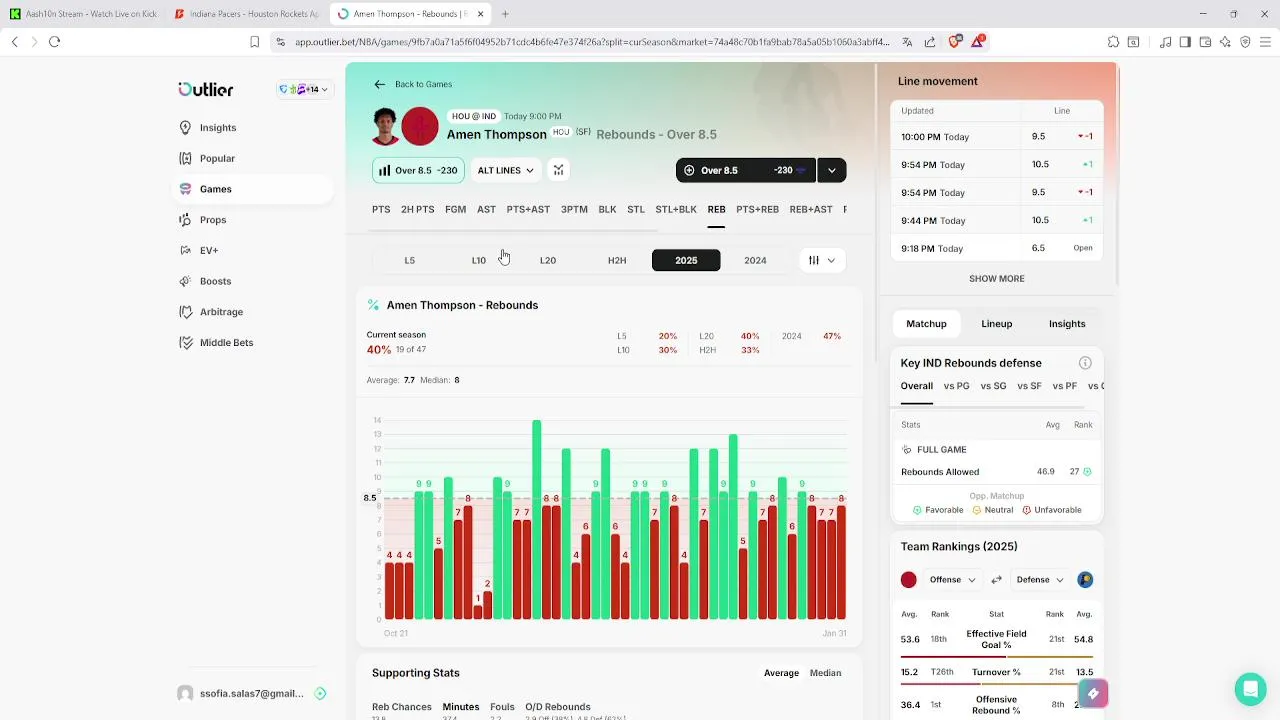
Task: Open the Offense dropdown in Team Rankings
Action: (952, 580)
